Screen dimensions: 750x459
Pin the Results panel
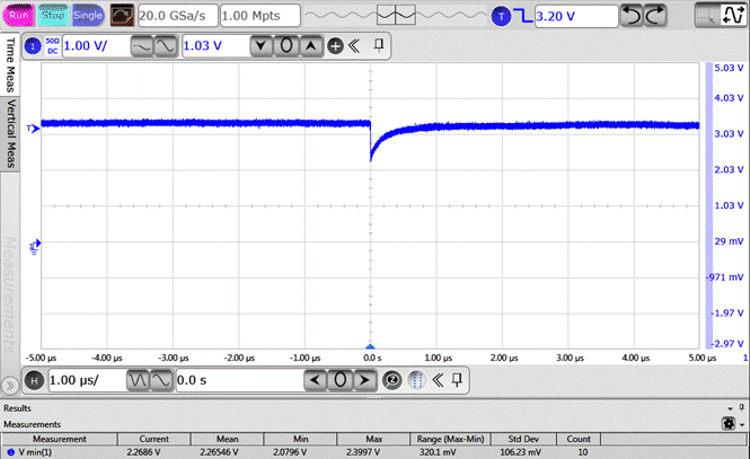(x=741, y=408)
